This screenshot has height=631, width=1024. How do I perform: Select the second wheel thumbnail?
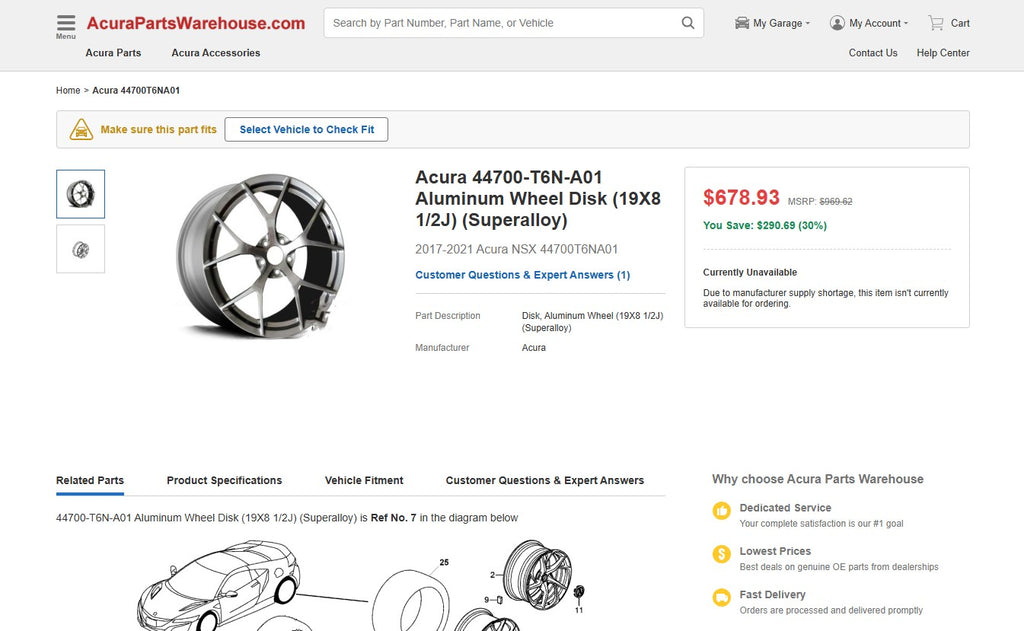click(x=80, y=249)
